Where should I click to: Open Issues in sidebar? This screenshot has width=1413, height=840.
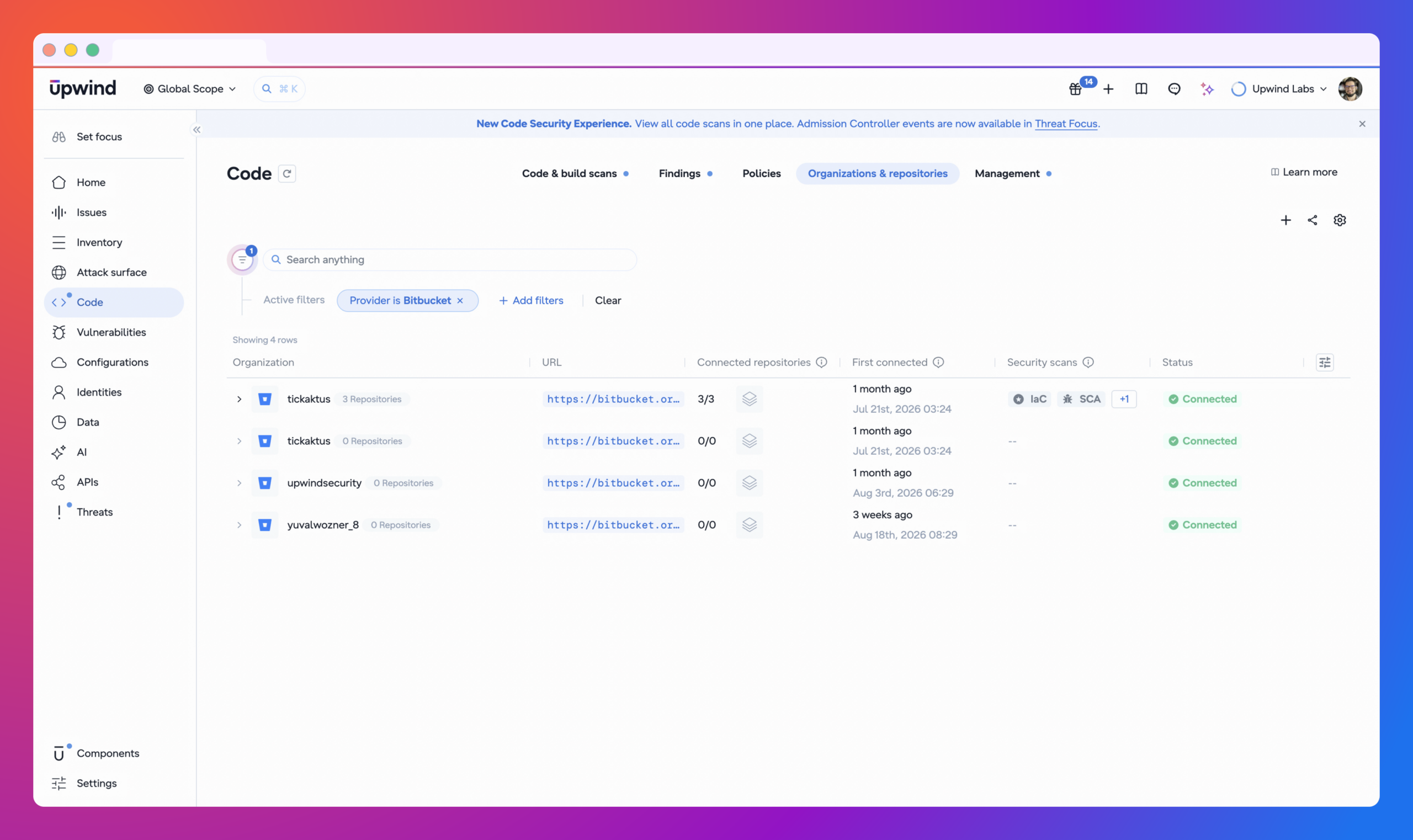coord(114,212)
